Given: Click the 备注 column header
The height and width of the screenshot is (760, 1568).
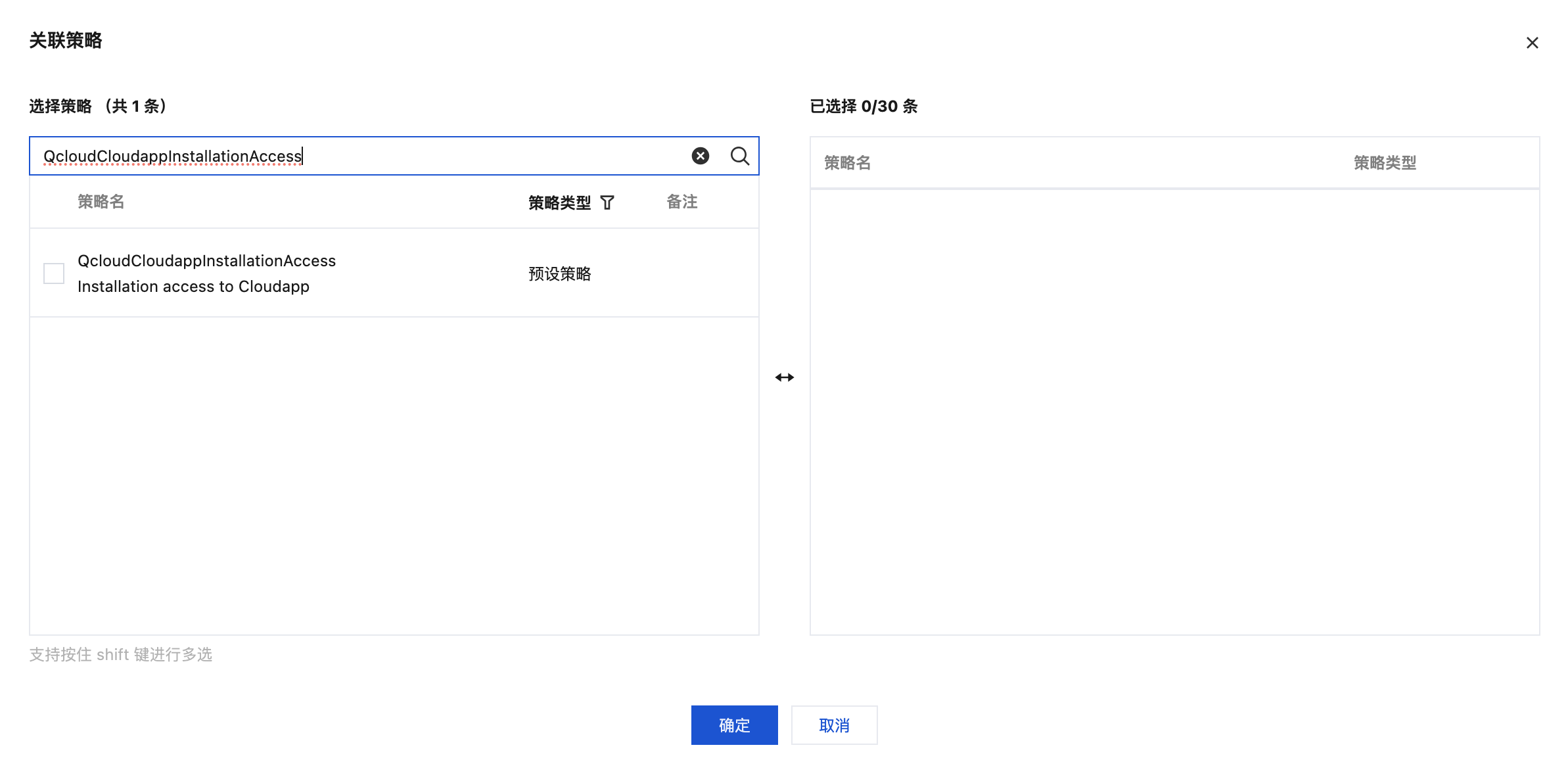Looking at the screenshot, I should (681, 202).
